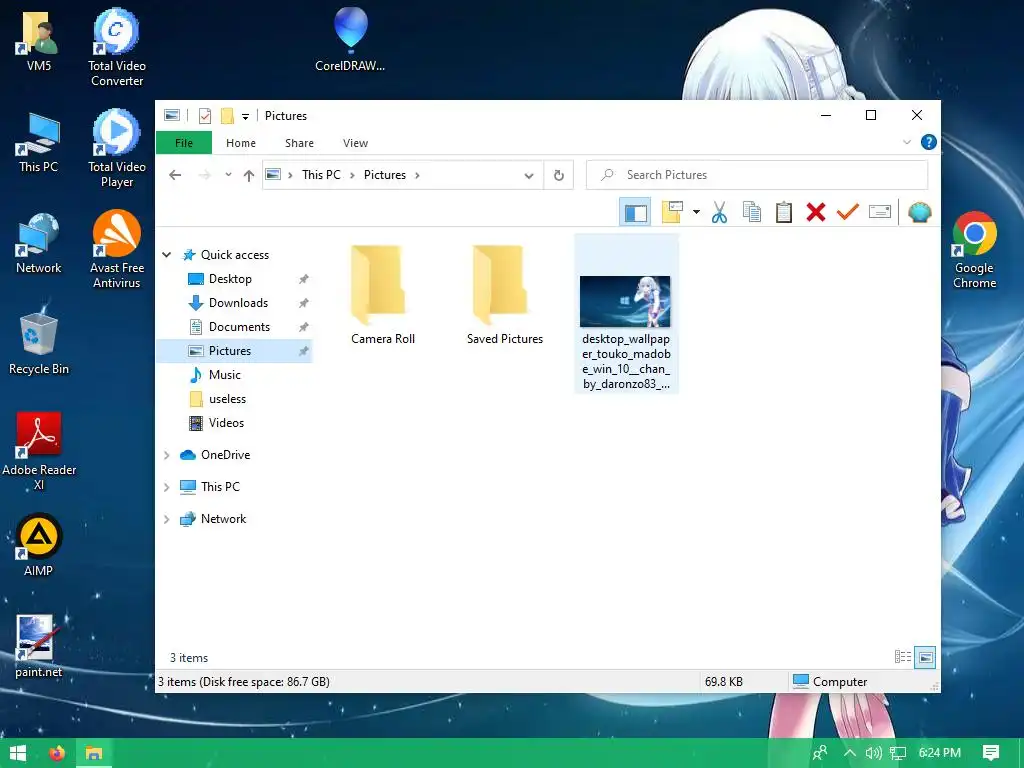Click the blue Help question mark icon
Viewport: 1024px width, 768px height.
coord(928,142)
